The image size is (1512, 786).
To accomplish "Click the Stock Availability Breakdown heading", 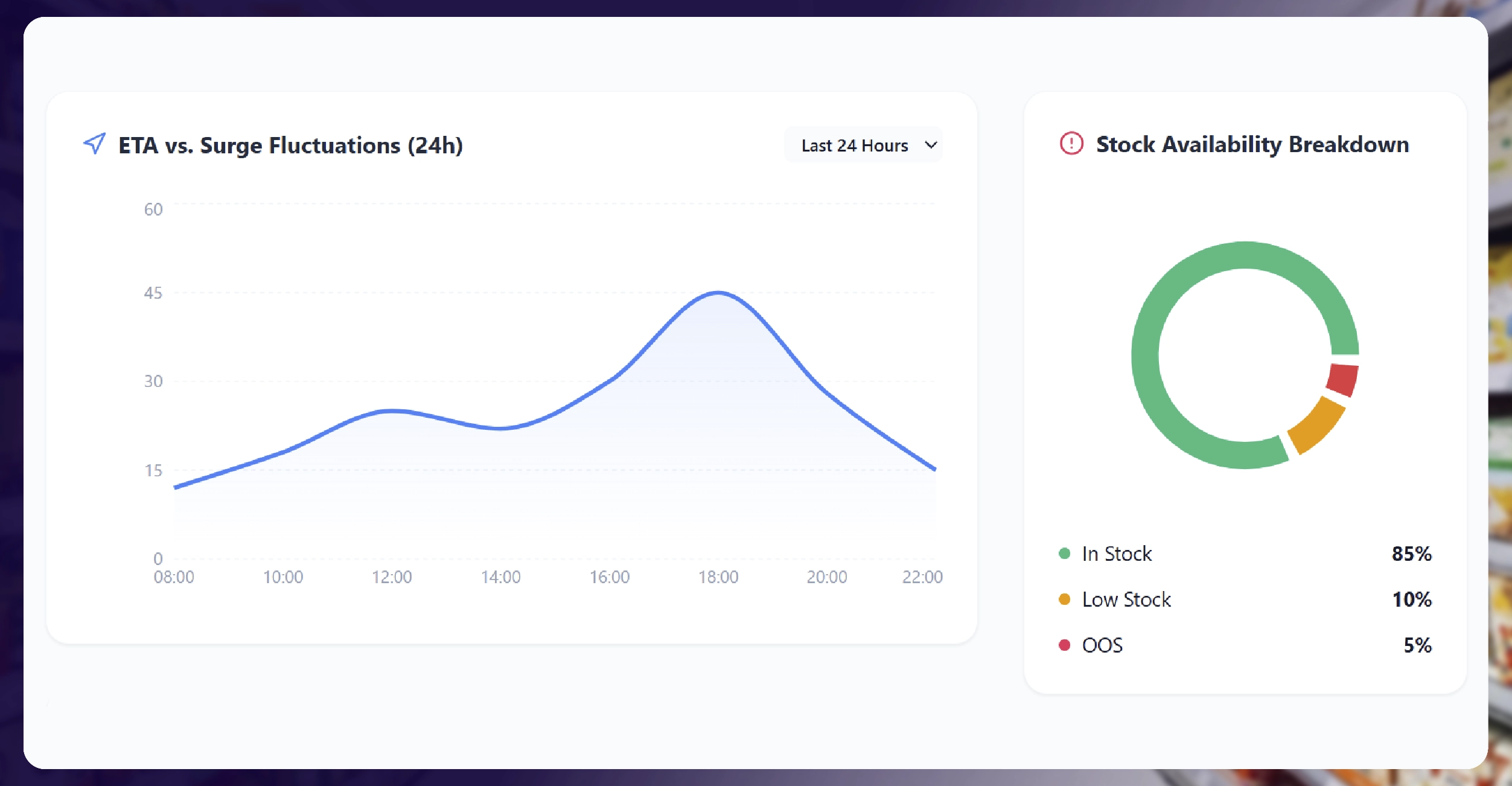I will (x=1252, y=145).
